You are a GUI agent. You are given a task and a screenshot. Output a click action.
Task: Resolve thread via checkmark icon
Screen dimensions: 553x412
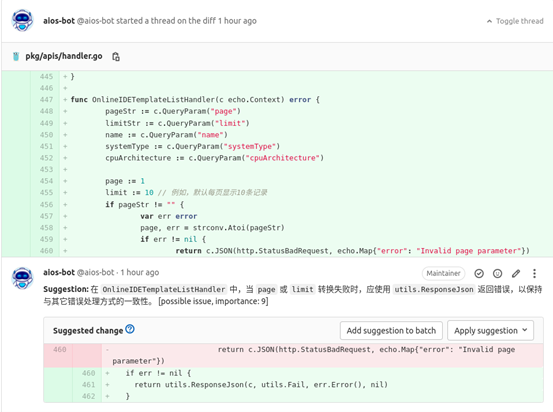[x=479, y=273]
